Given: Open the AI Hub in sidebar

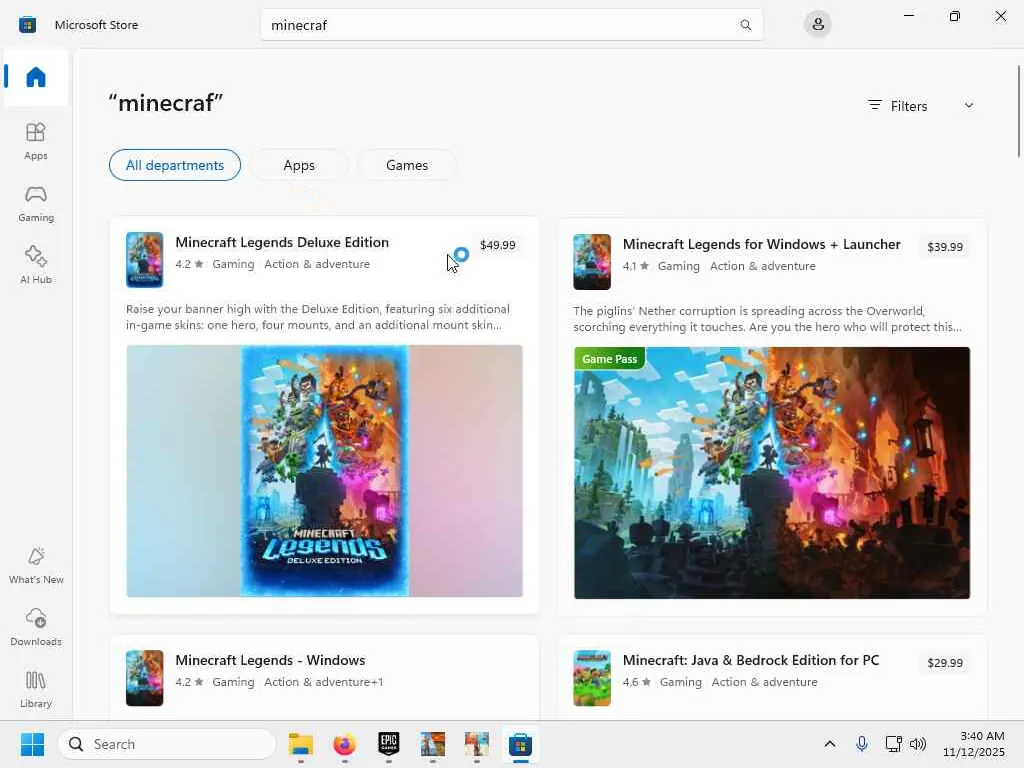Looking at the screenshot, I should pyautogui.click(x=36, y=264).
